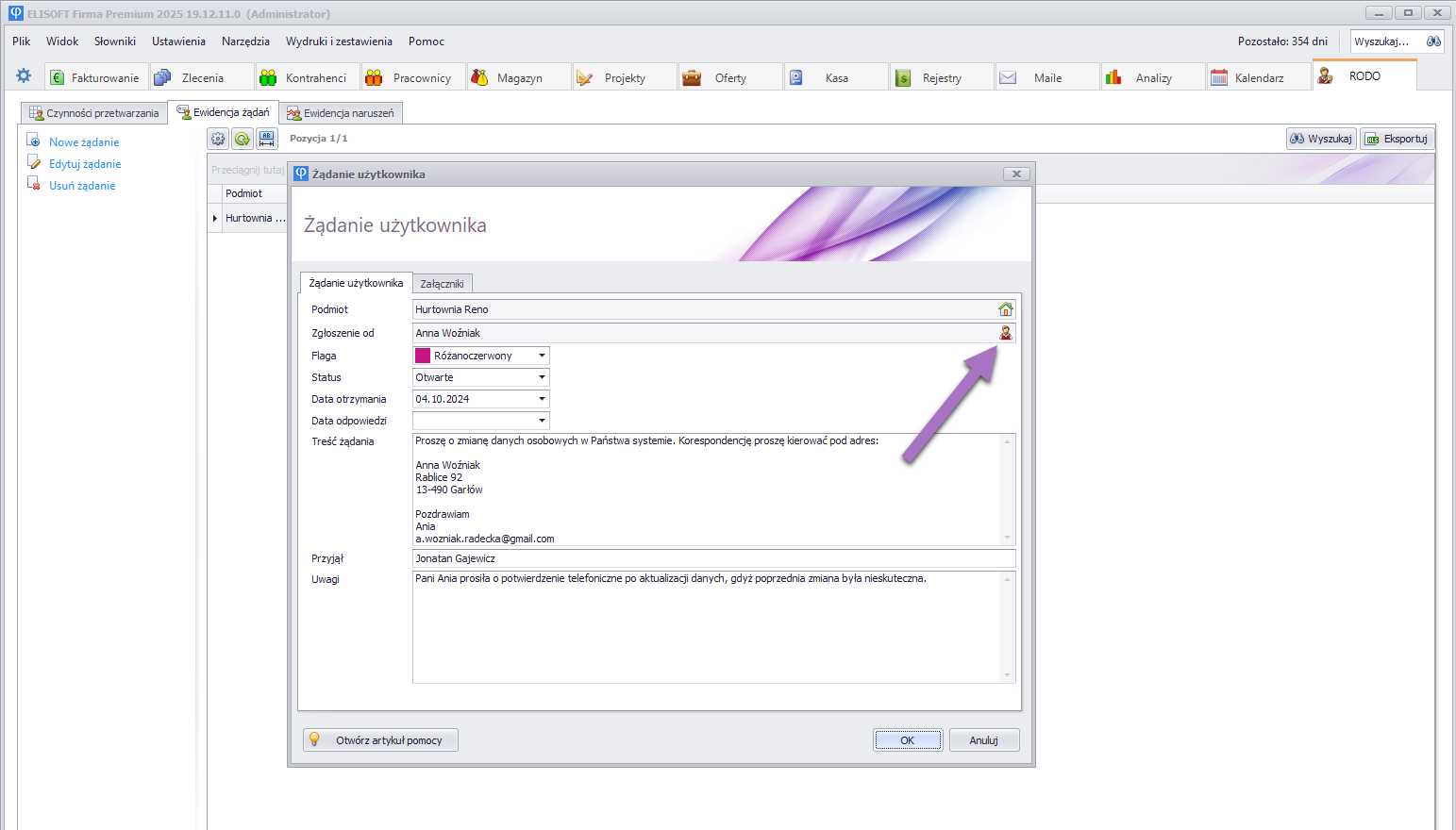Expand the Flaga dropdown

(x=542, y=356)
